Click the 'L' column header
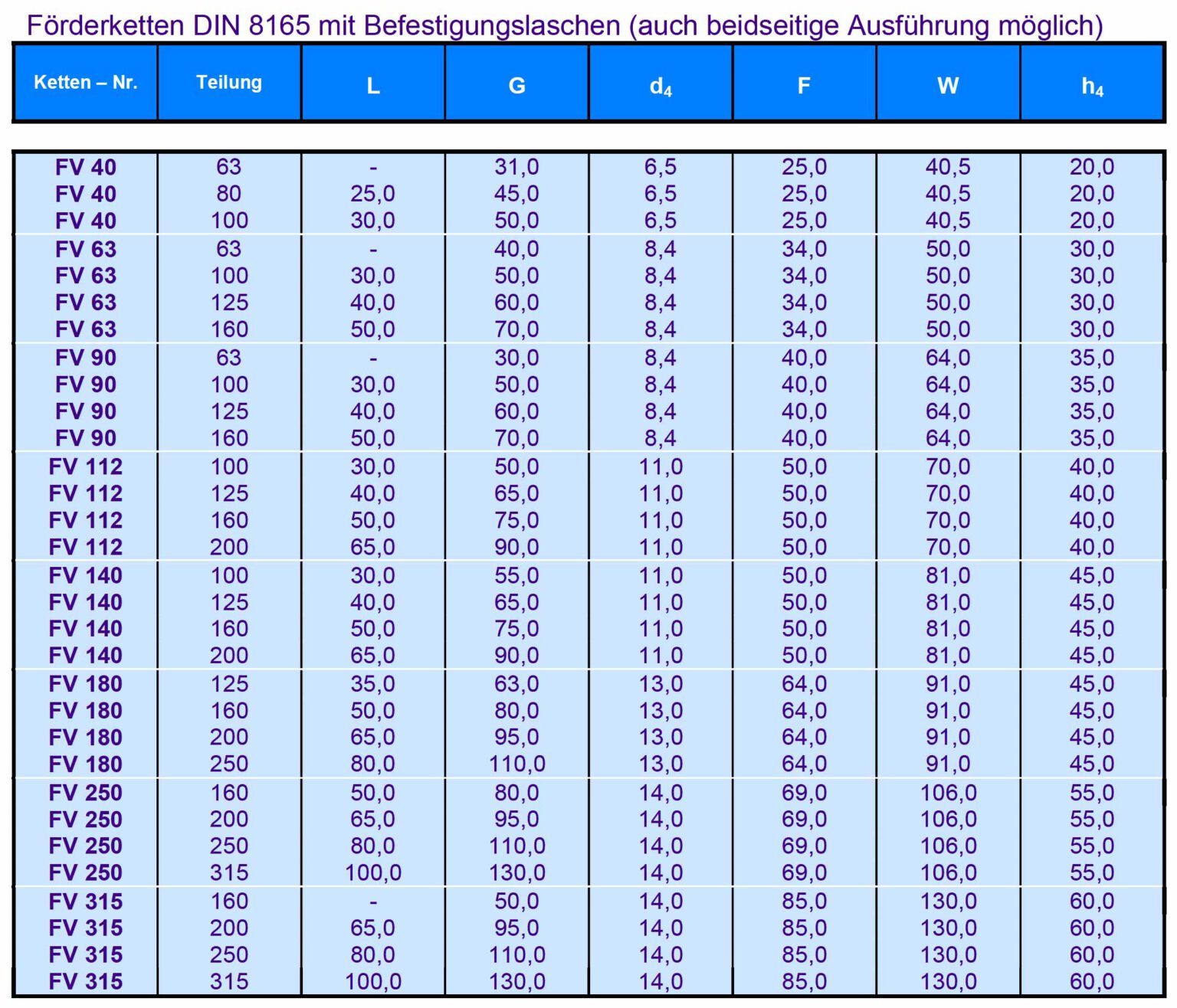Image resolution: width=1177 pixels, height=1008 pixels. [x=373, y=85]
